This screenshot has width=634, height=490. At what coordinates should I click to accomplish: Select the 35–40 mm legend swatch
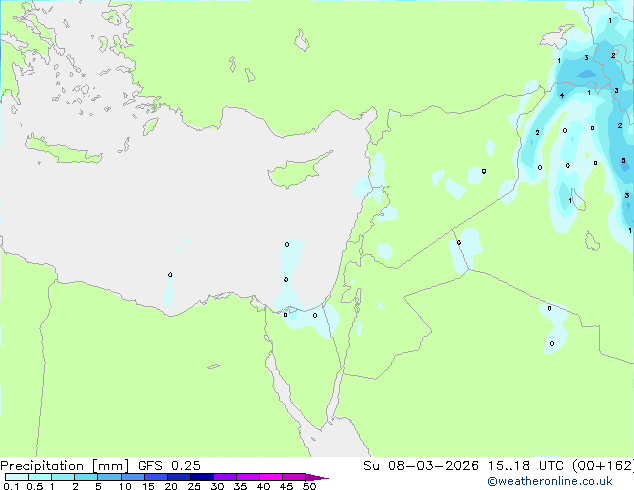point(248,477)
